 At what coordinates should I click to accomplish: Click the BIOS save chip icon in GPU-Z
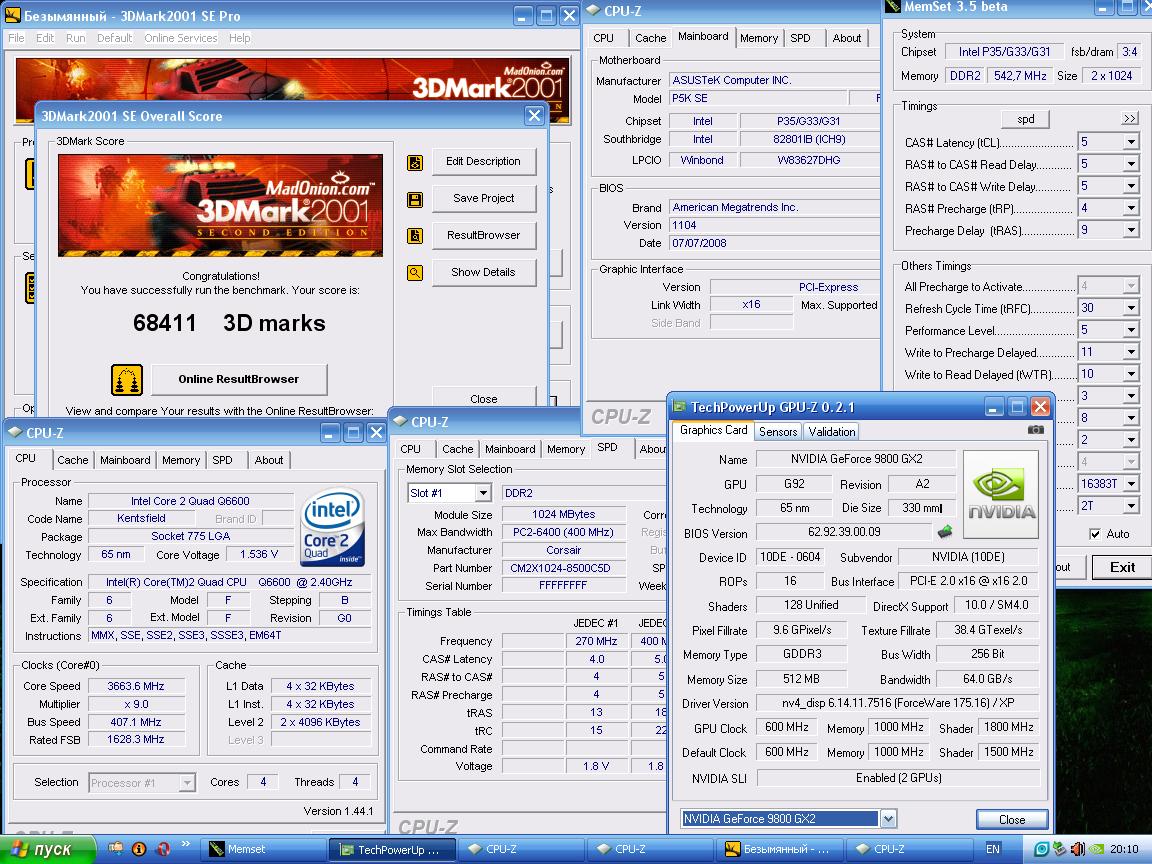[945, 530]
